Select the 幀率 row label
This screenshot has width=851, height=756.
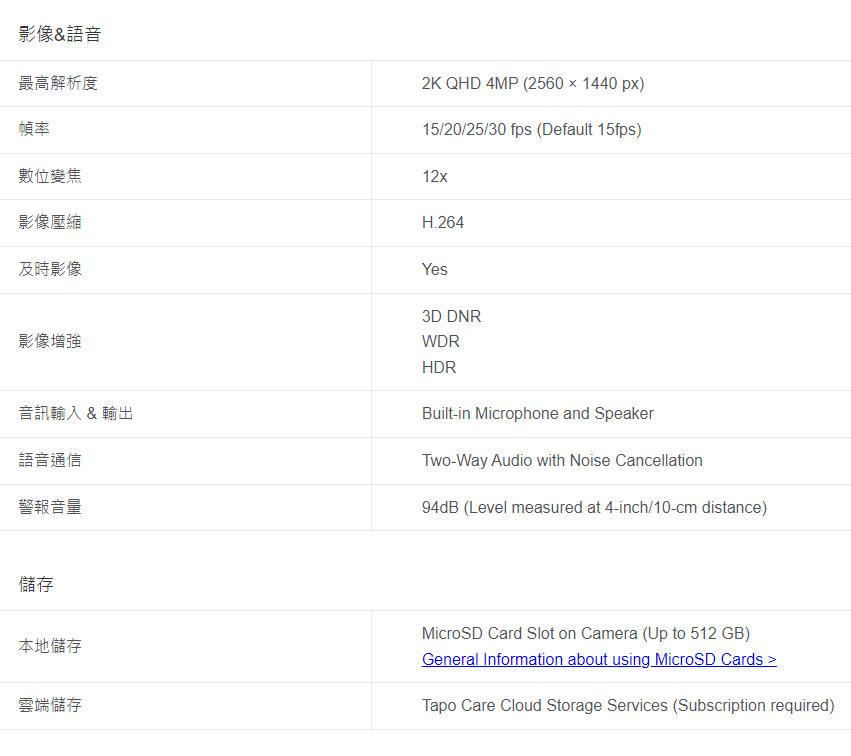34,129
